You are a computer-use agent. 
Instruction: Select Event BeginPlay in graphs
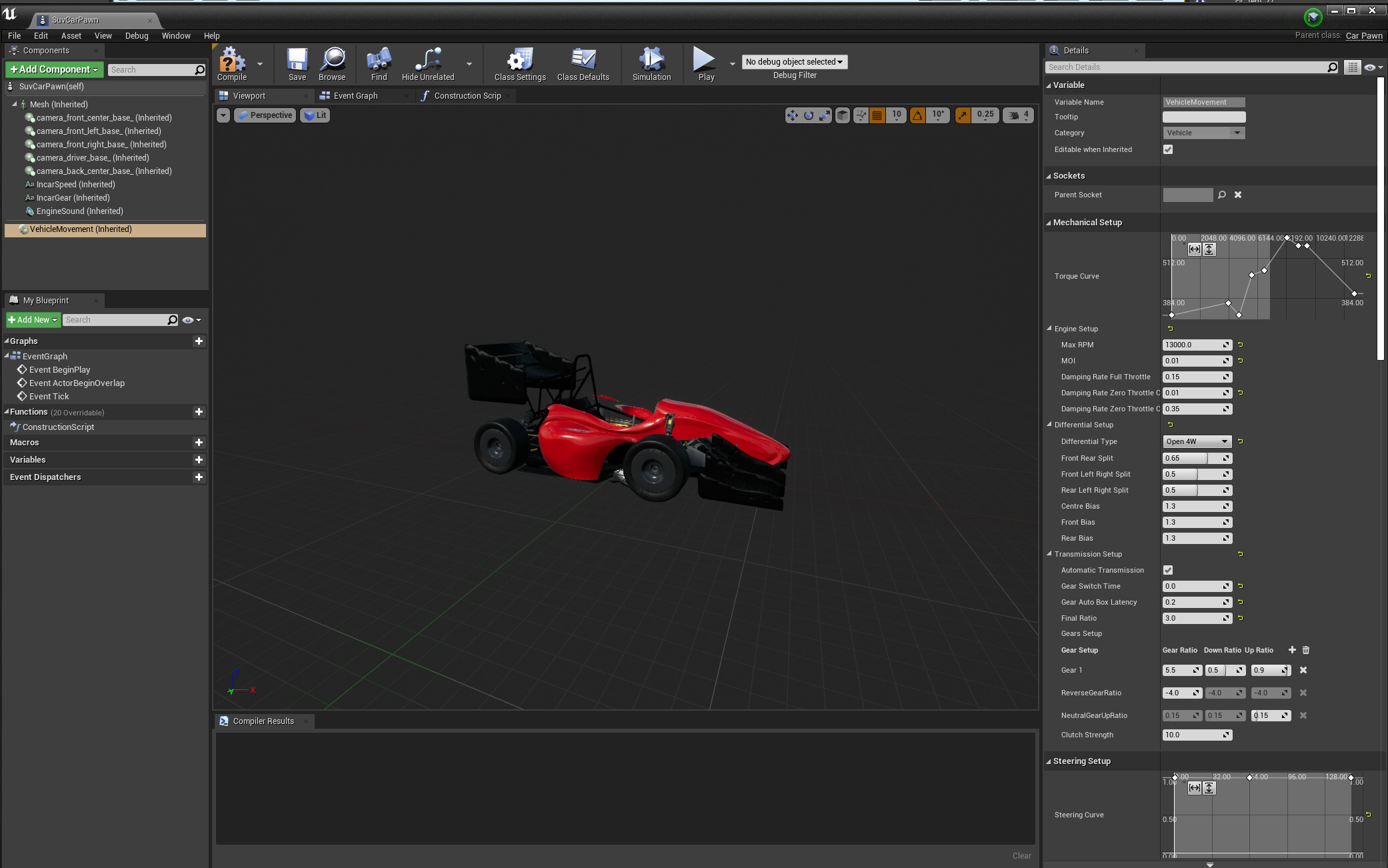coord(59,370)
